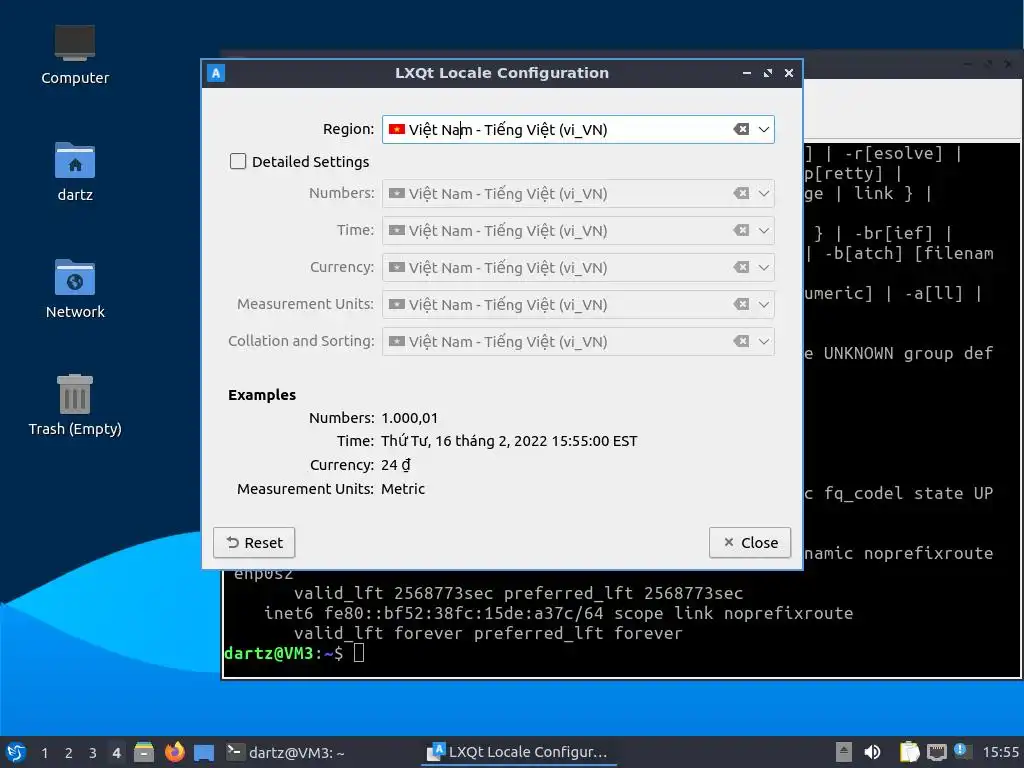Viewport: 1024px width, 768px height.
Task: Clear the Time locale field
Action: coord(741,231)
